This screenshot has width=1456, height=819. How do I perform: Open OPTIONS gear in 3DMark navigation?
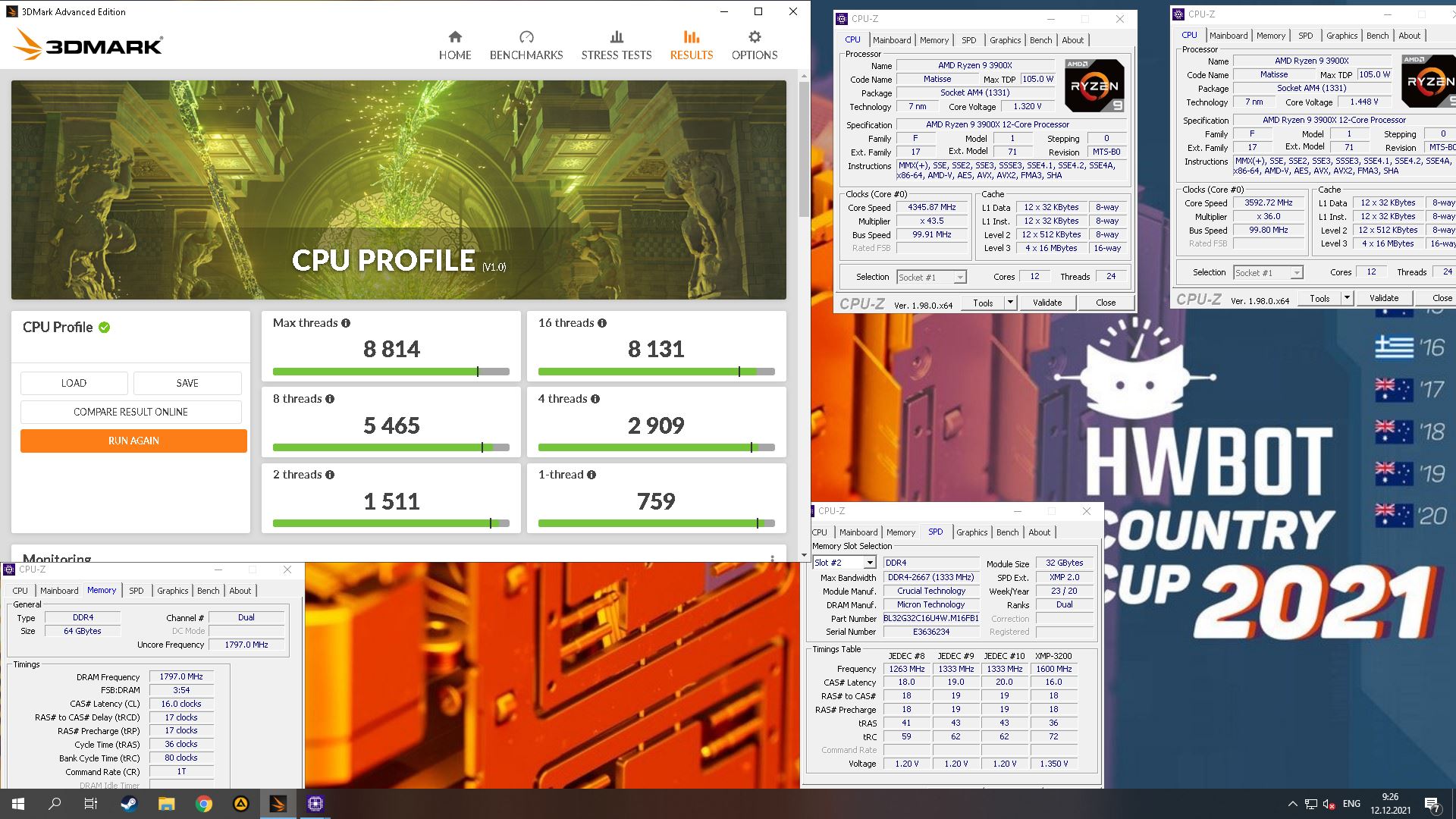tap(755, 45)
